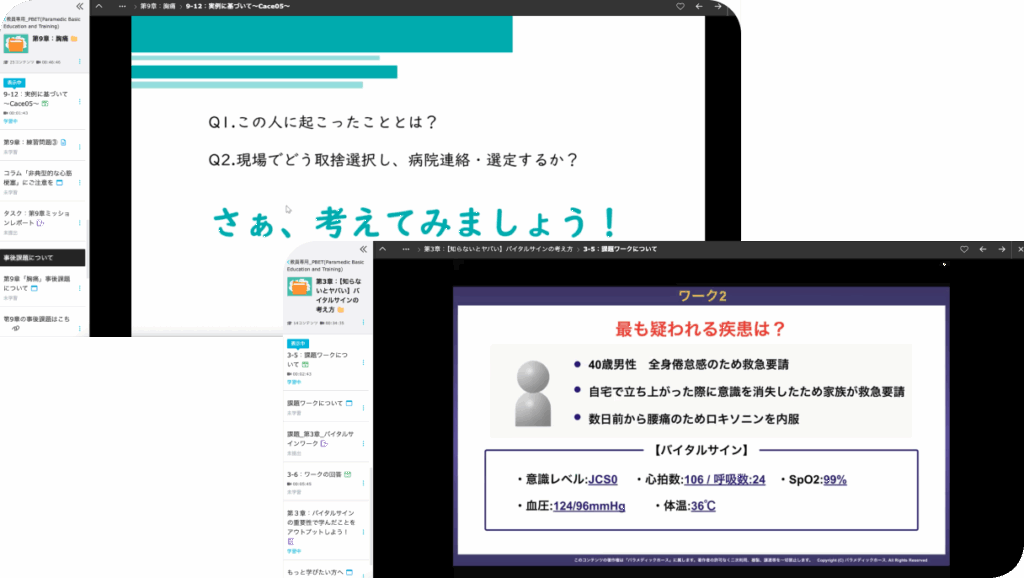
Task: Open the three-dot menu next to the 第3章 course title
Action: (x=364, y=323)
